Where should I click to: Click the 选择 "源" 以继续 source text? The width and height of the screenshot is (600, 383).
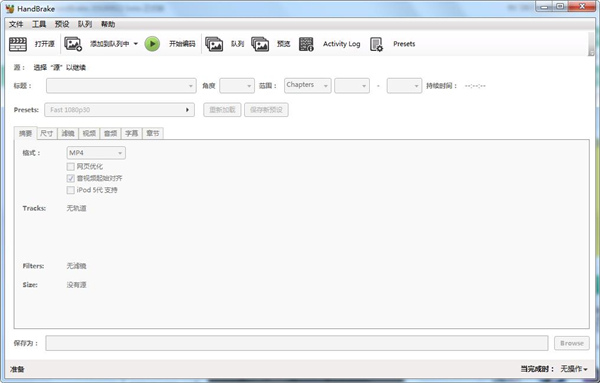click(x=60, y=68)
